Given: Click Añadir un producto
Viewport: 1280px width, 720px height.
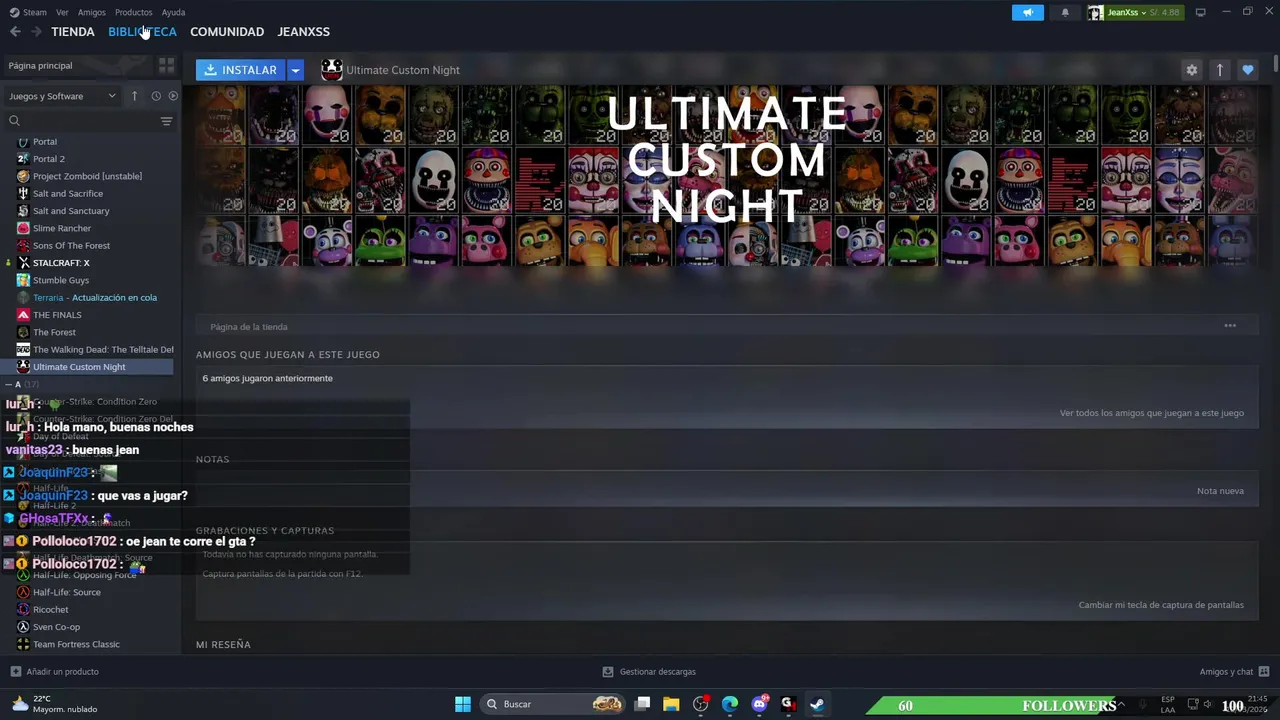Looking at the screenshot, I should click(55, 672).
